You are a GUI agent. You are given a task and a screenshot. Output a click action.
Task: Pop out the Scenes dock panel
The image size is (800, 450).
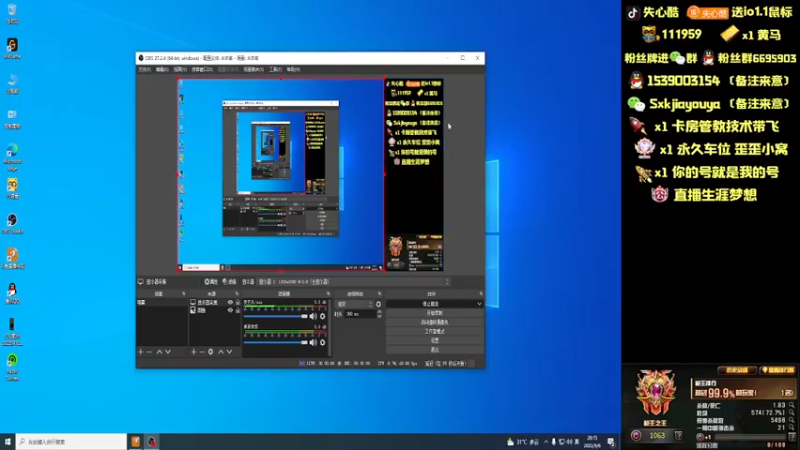pos(184,294)
